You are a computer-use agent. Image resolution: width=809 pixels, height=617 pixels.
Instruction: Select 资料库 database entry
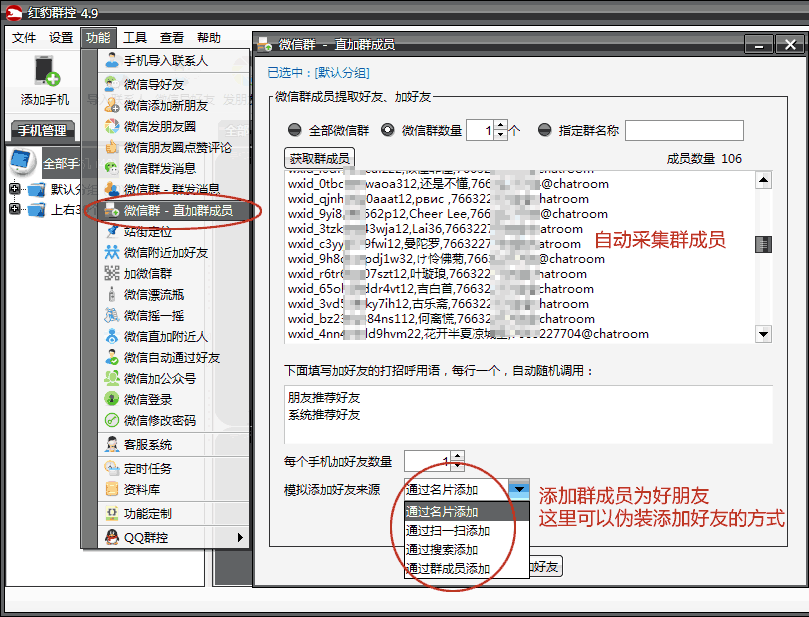[173, 489]
